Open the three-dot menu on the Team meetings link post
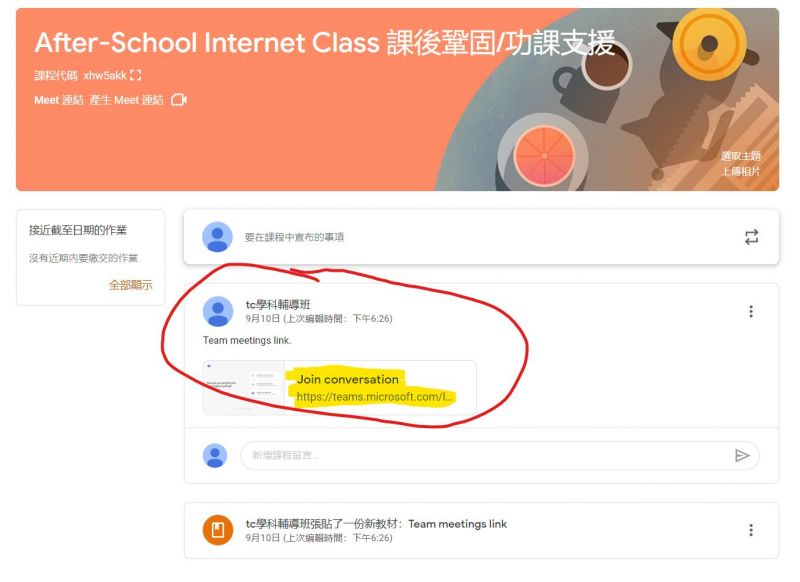Screen dimensions: 800x582 pyautogui.click(x=751, y=311)
